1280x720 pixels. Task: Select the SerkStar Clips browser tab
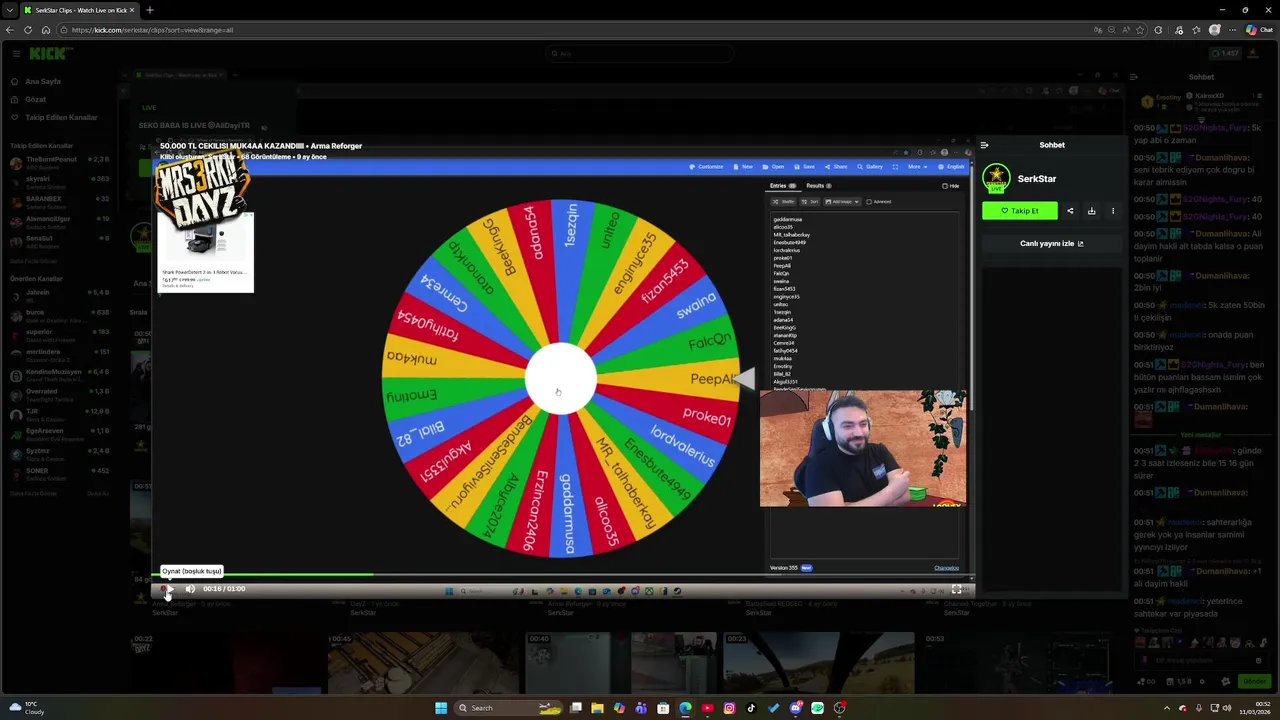(x=80, y=10)
